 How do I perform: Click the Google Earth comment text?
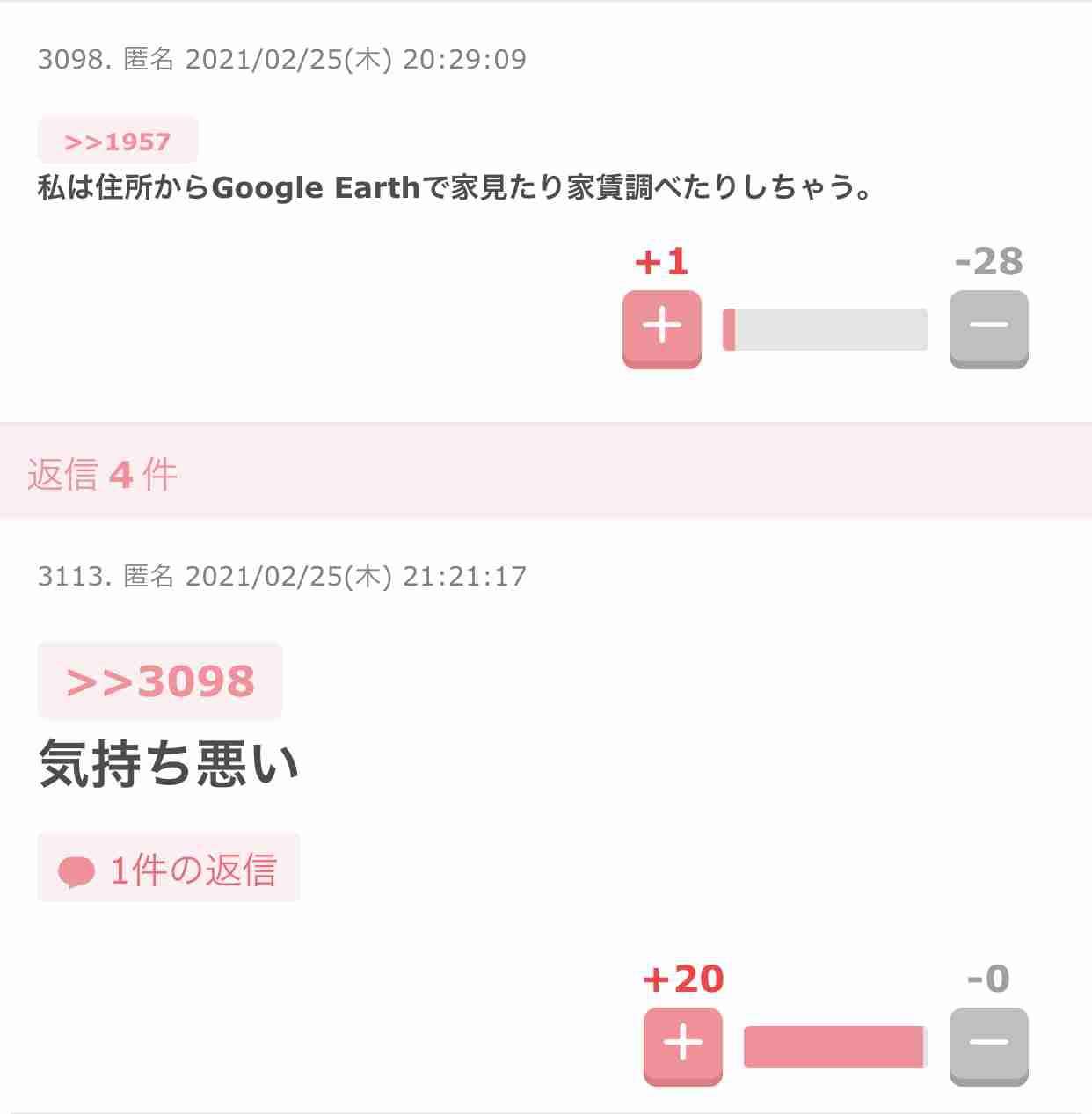tap(455, 188)
